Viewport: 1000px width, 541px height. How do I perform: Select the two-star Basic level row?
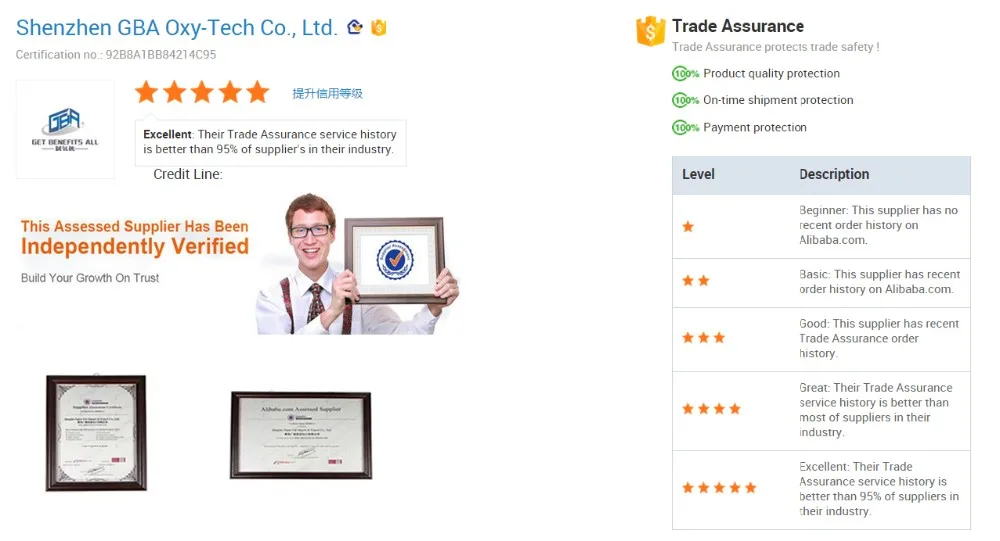click(x=821, y=283)
